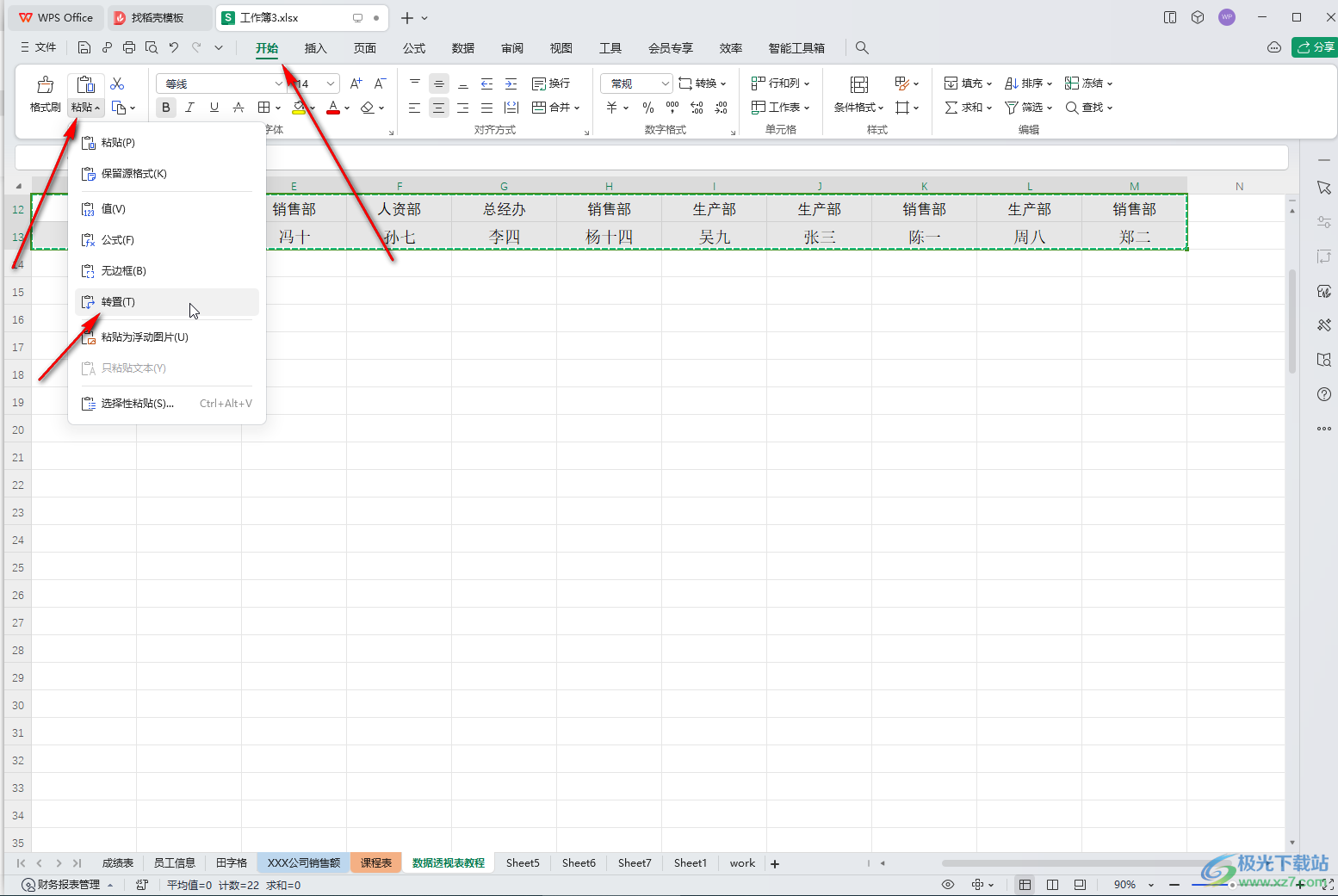The height and width of the screenshot is (896, 1338).
Task: Toggle Bold formatting
Action: [x=166, y=108]
